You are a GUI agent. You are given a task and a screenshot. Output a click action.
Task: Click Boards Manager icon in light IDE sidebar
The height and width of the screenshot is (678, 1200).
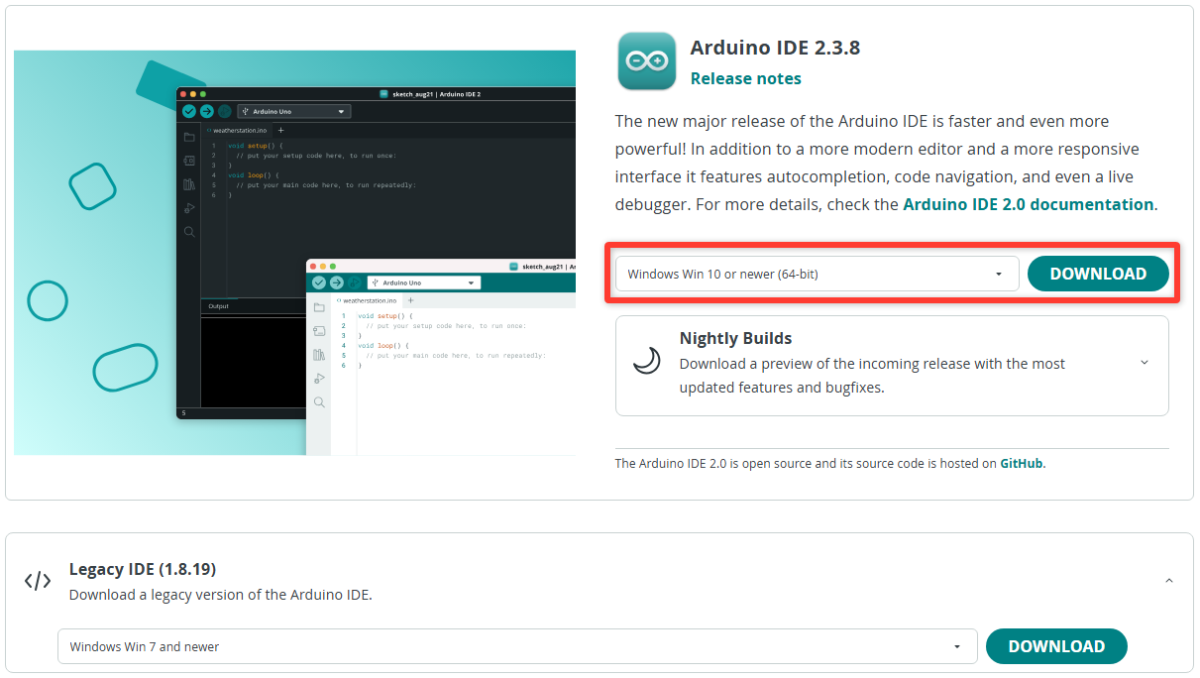(x=319, y=331)
